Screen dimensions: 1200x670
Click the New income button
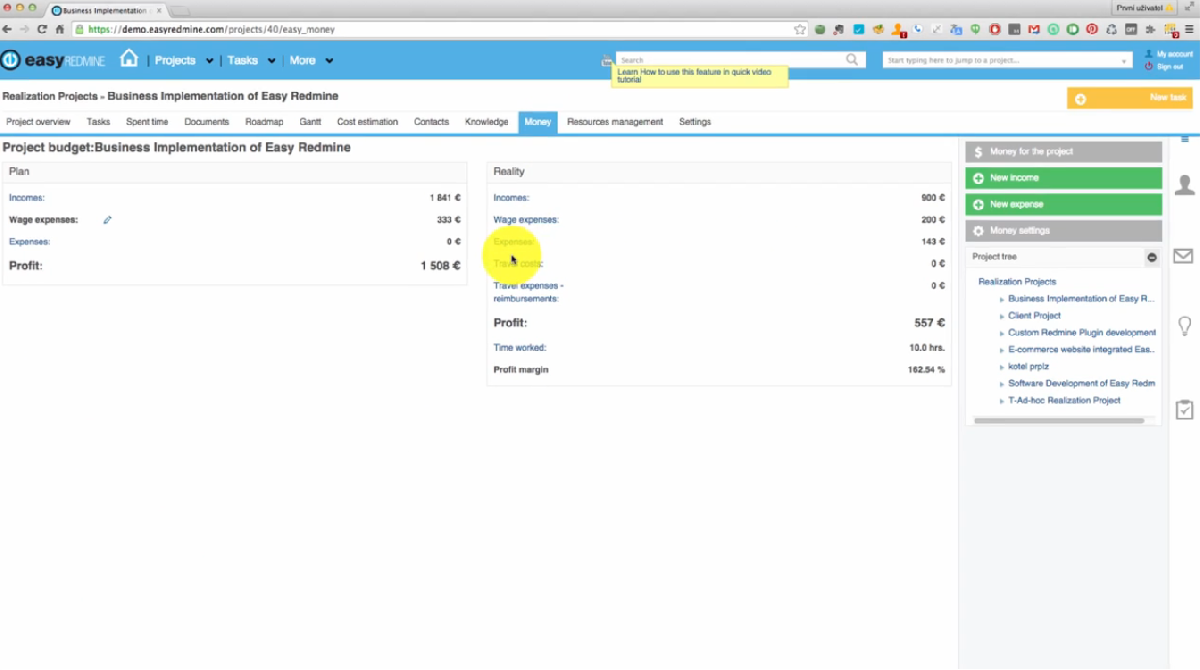(x=1063, y=178)
